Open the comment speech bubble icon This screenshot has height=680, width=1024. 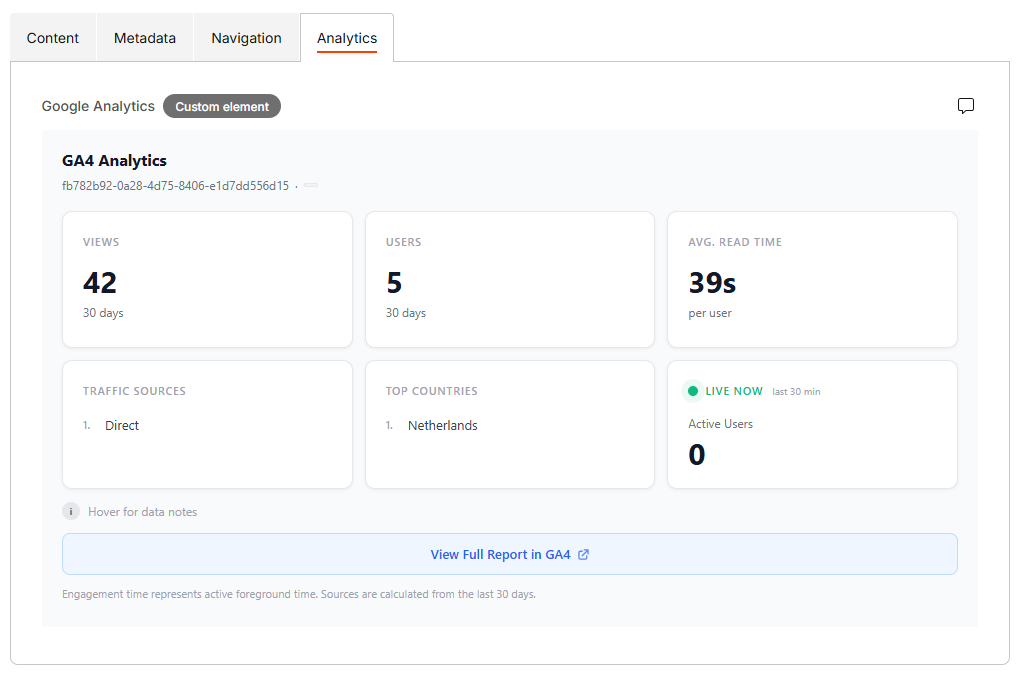coord(965,106)
